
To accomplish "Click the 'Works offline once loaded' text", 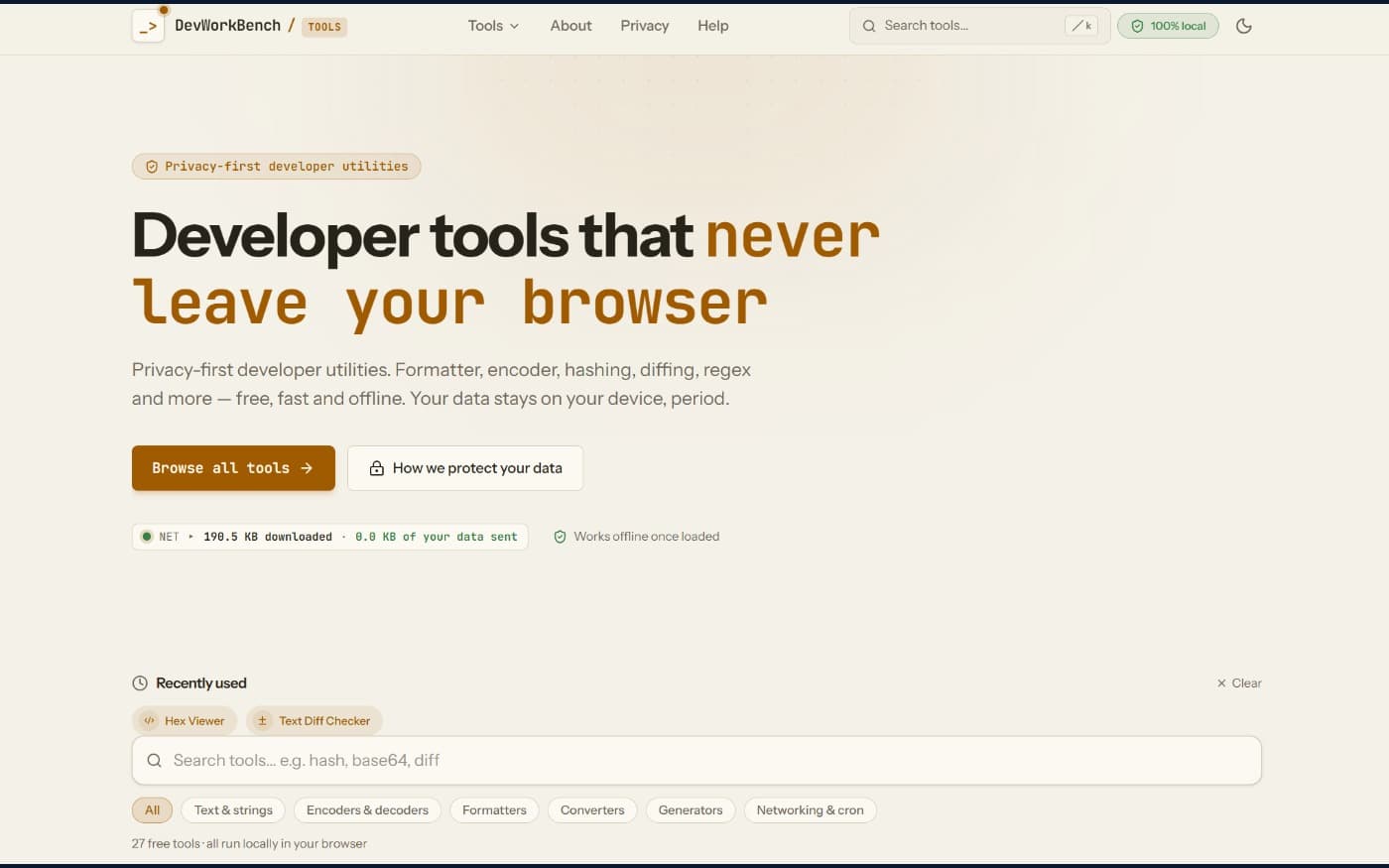I will coord(647,537).
